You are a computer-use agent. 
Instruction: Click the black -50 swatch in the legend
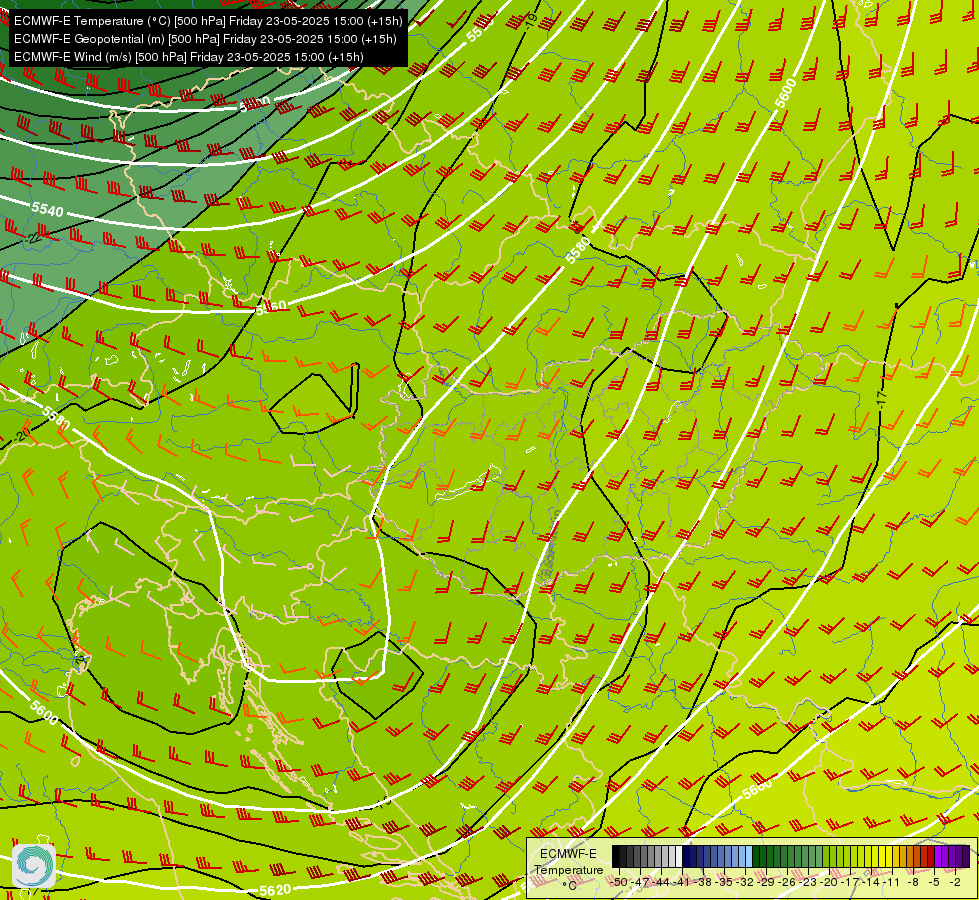point(616,856)
